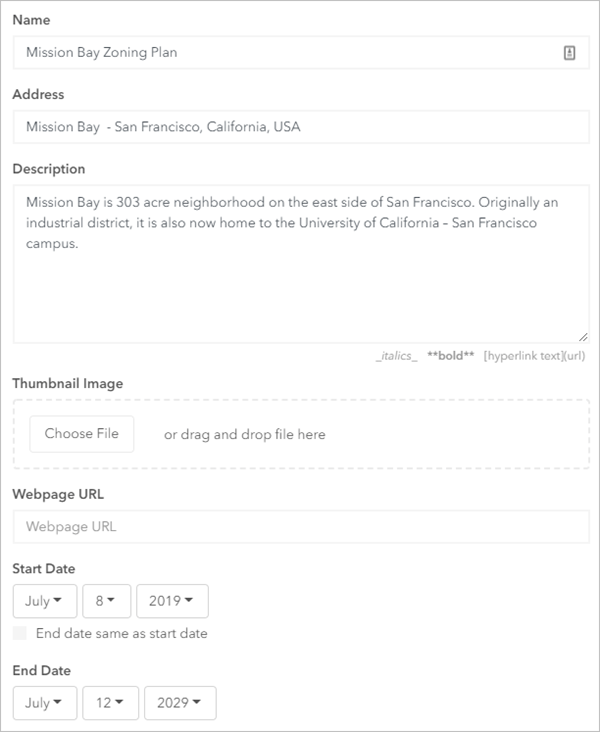Open the Start Date day dropdown
This screenshot has height=732, width=600.
pyautogui.click(x=105, y=601)
